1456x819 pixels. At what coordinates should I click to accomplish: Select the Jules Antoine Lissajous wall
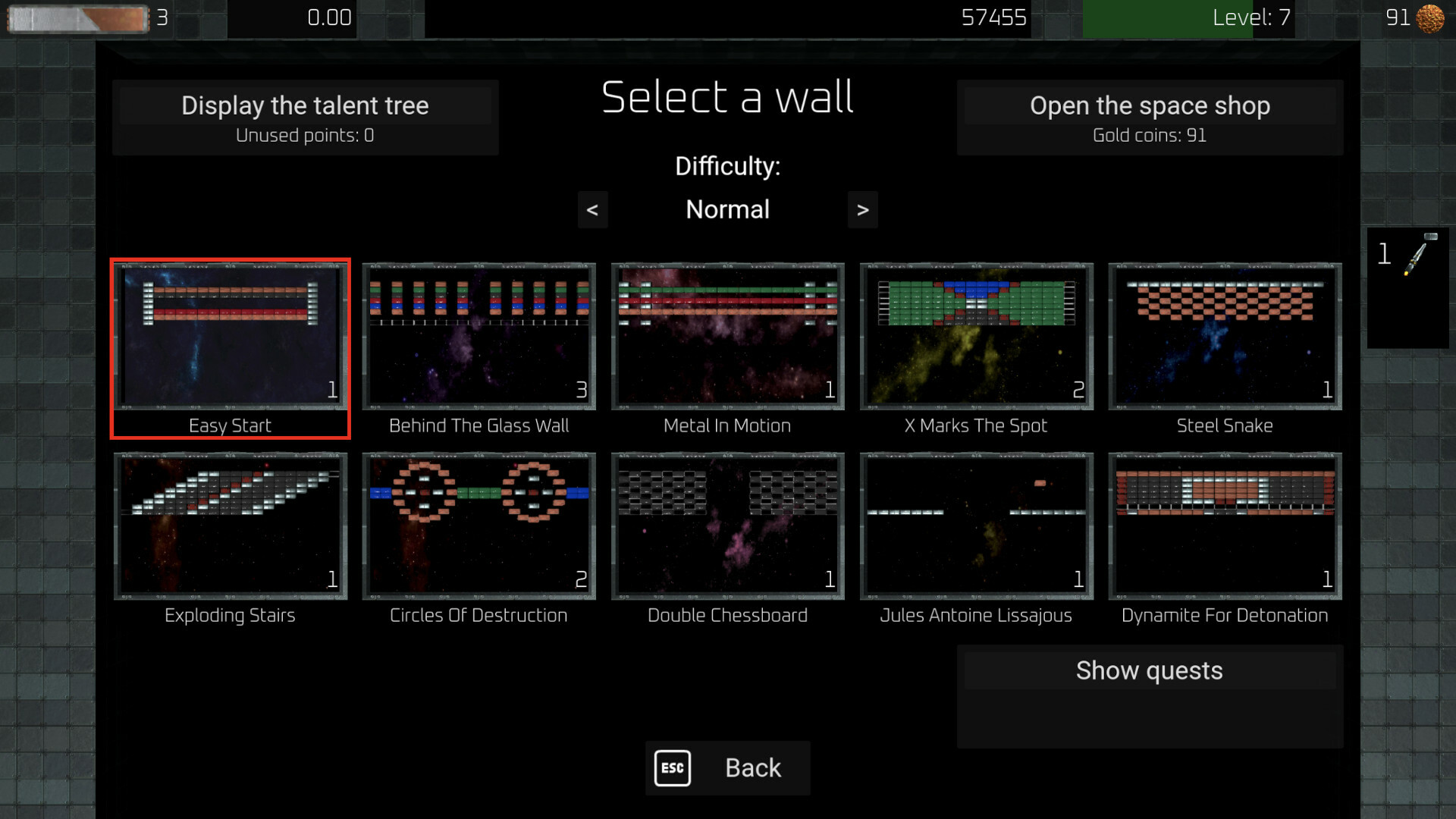click(x=975, y=526)
